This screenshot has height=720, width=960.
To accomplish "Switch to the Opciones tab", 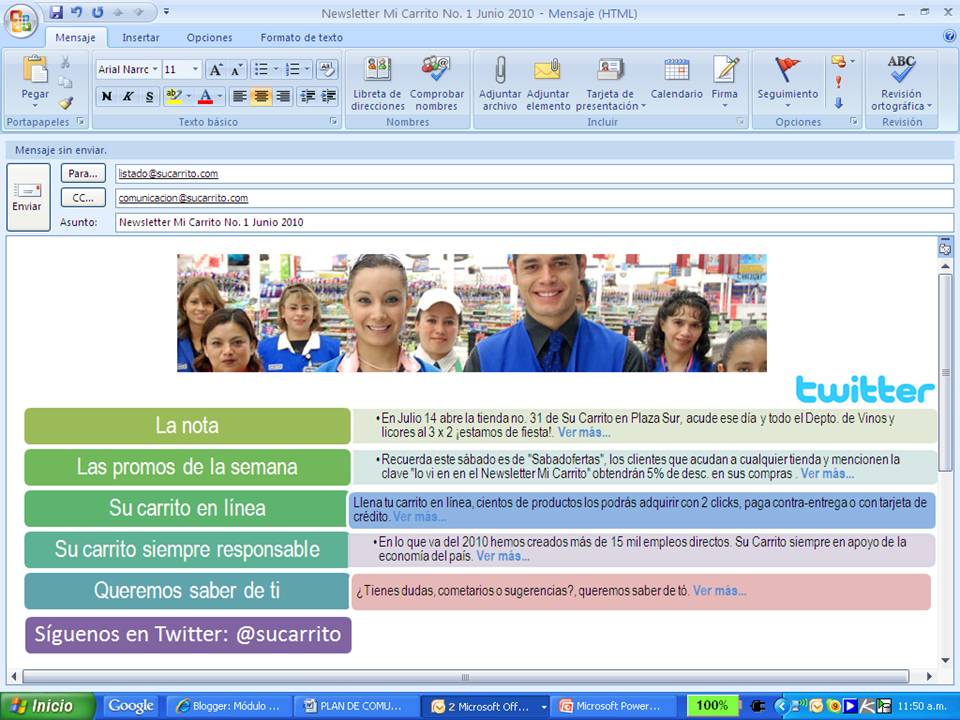I will [209, 37].
